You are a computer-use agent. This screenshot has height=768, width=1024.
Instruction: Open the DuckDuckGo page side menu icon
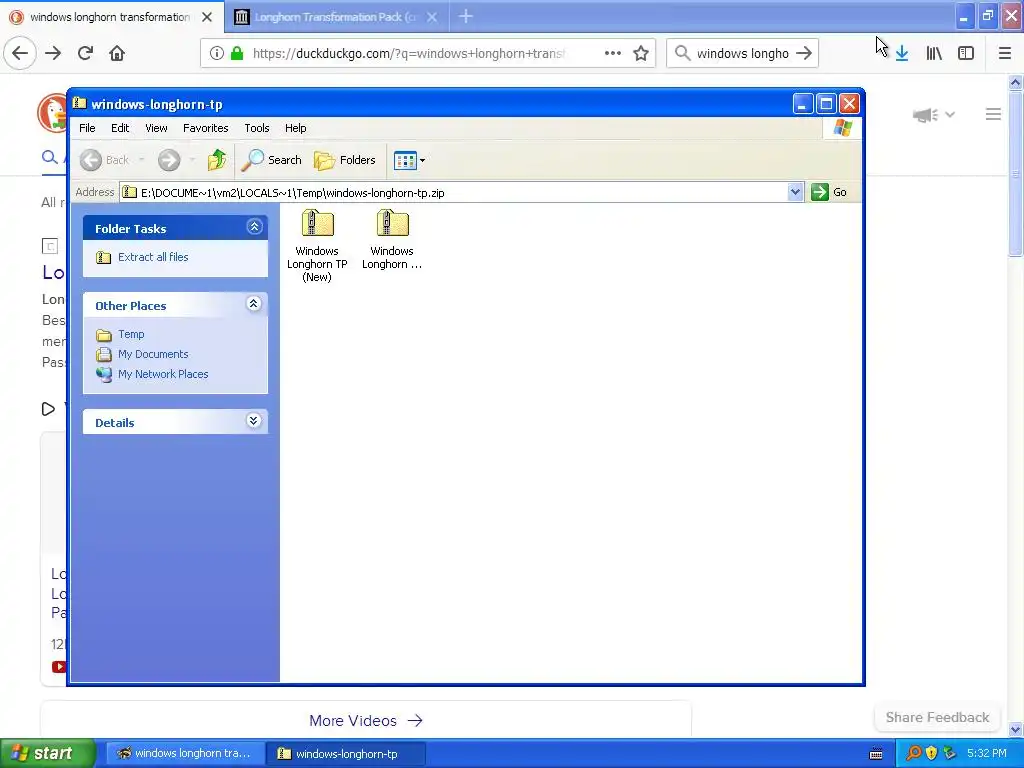click(993, 114)
